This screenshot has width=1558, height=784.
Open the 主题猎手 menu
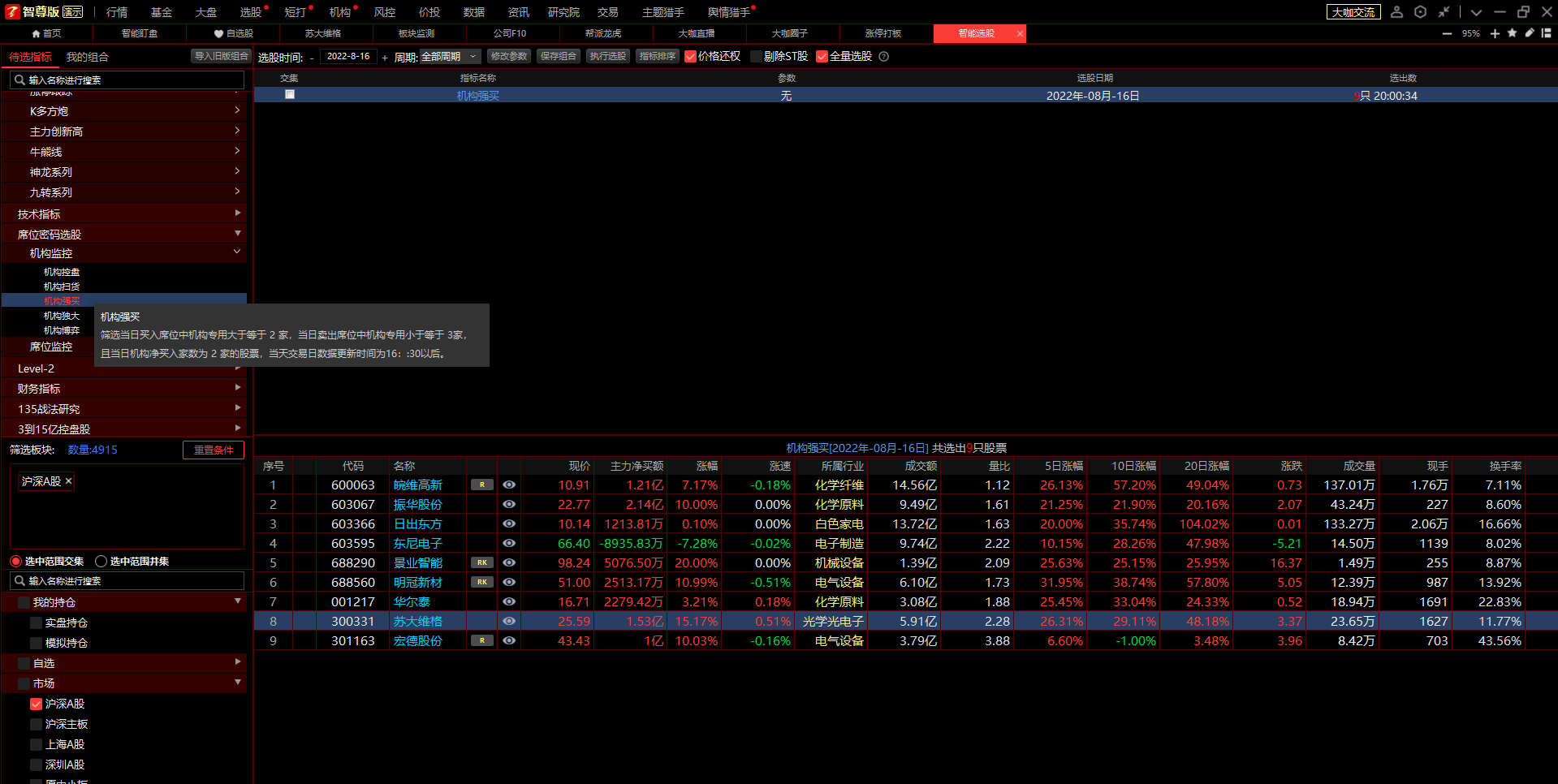click(x=662, y=12)
